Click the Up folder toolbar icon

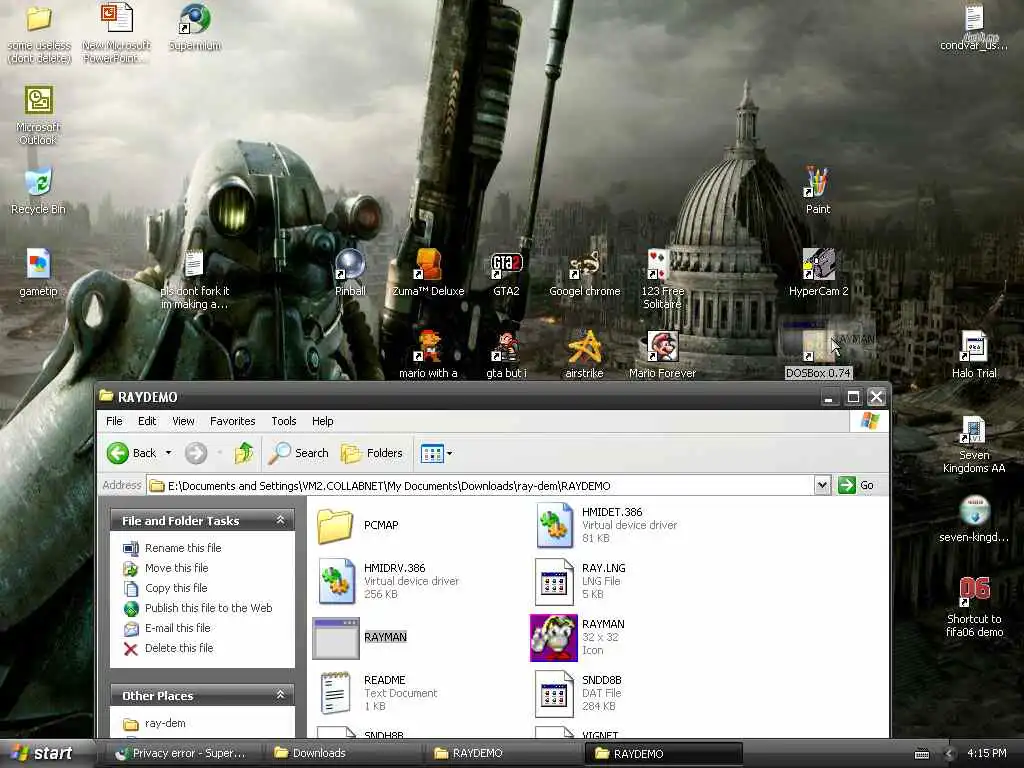pos(244,453)
